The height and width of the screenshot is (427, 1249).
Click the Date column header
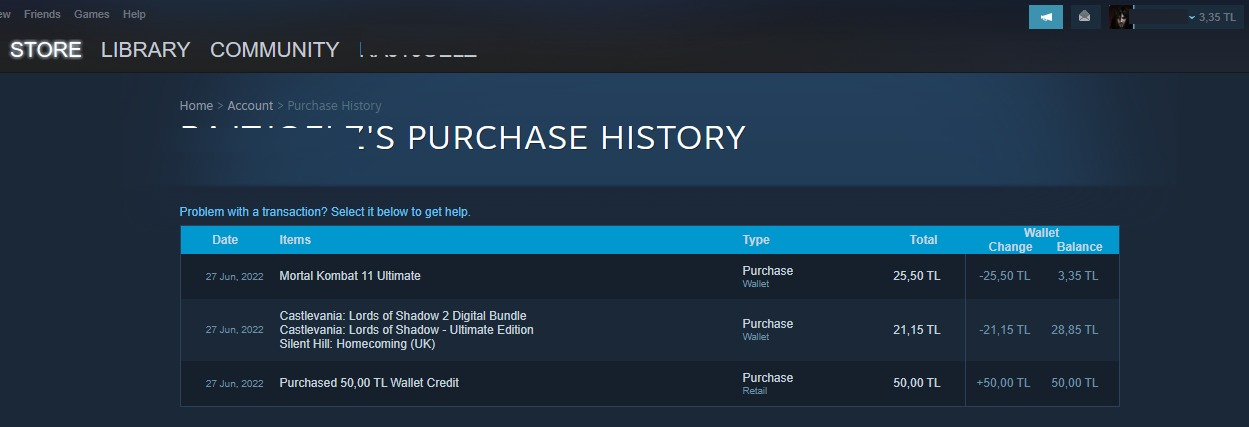pos(225,240)
